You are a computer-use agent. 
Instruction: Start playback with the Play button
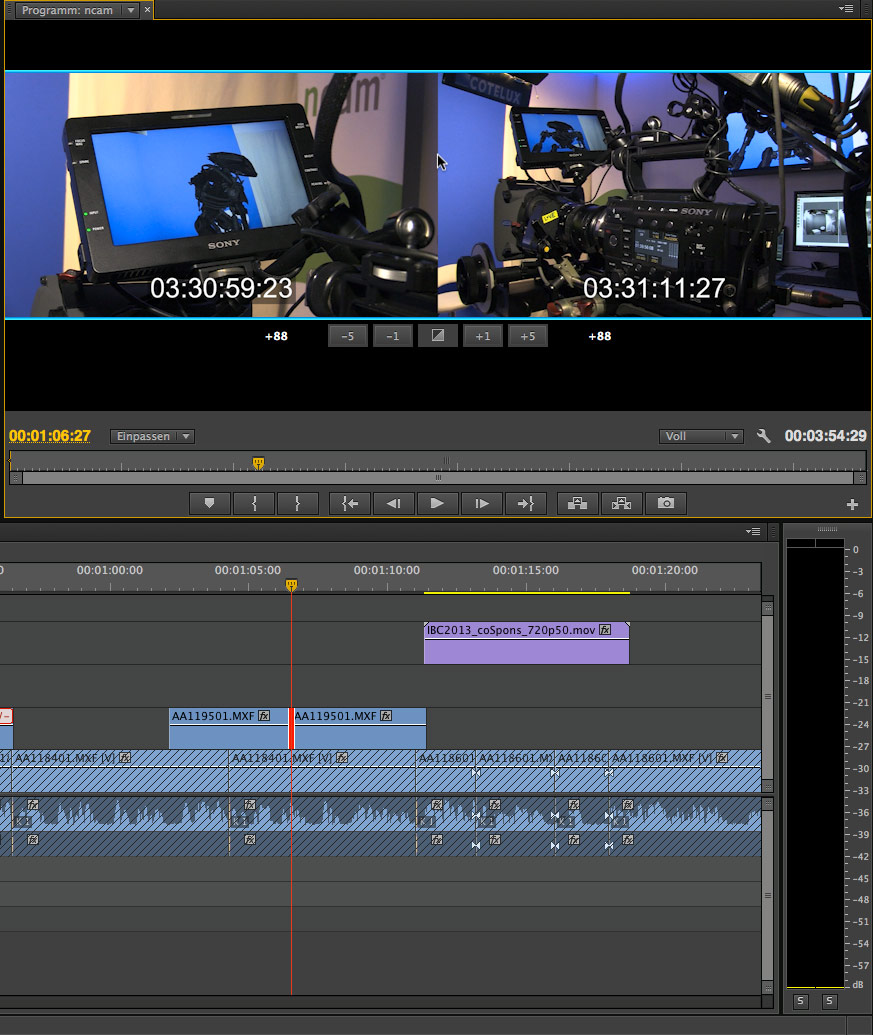pyautogui.click(x=437, y=503)
